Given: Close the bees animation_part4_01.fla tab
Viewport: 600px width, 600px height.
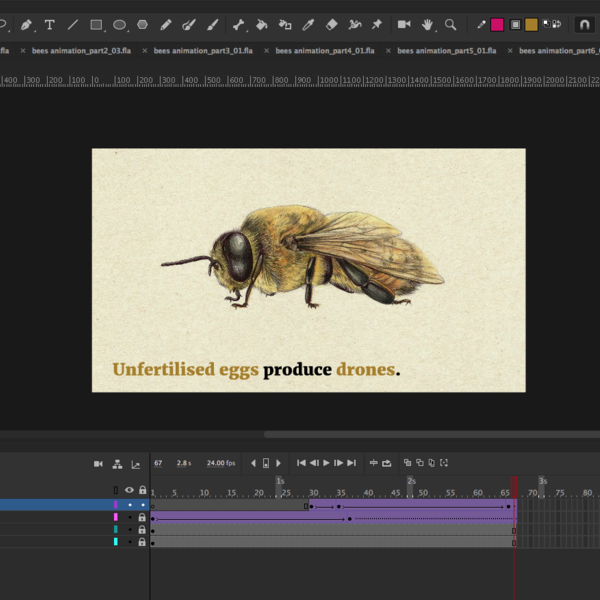Looking at the screenshot, I should click(x=267, y=51).
